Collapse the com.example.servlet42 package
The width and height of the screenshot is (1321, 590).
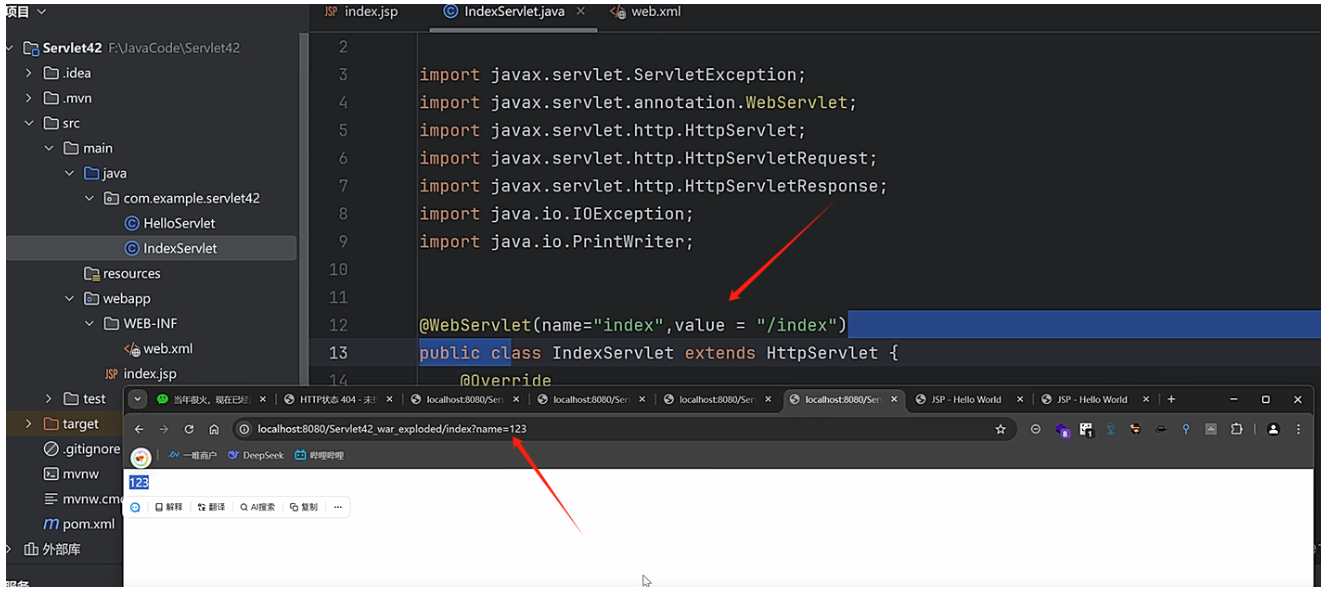point(89,198)
